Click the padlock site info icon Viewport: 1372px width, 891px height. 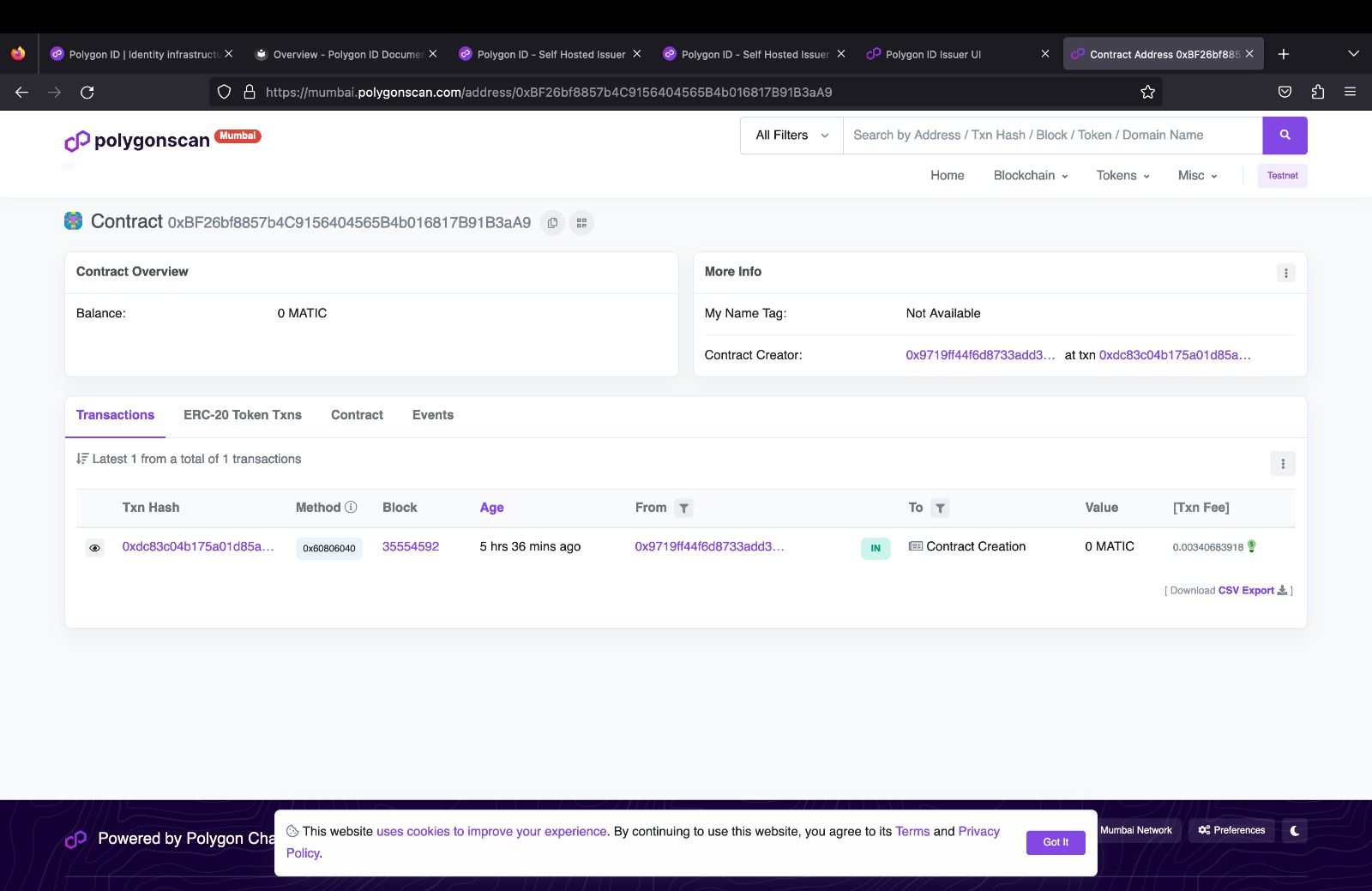(250, 92)
